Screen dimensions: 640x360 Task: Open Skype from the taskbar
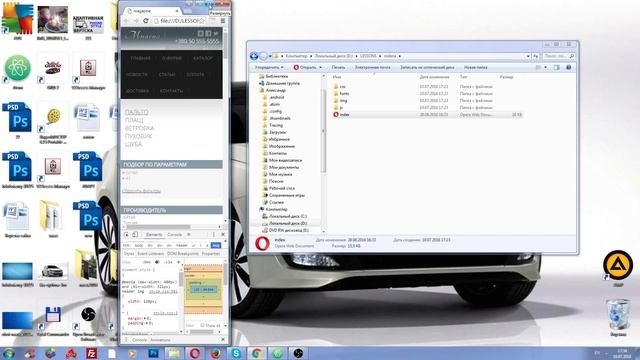point(236,353)
